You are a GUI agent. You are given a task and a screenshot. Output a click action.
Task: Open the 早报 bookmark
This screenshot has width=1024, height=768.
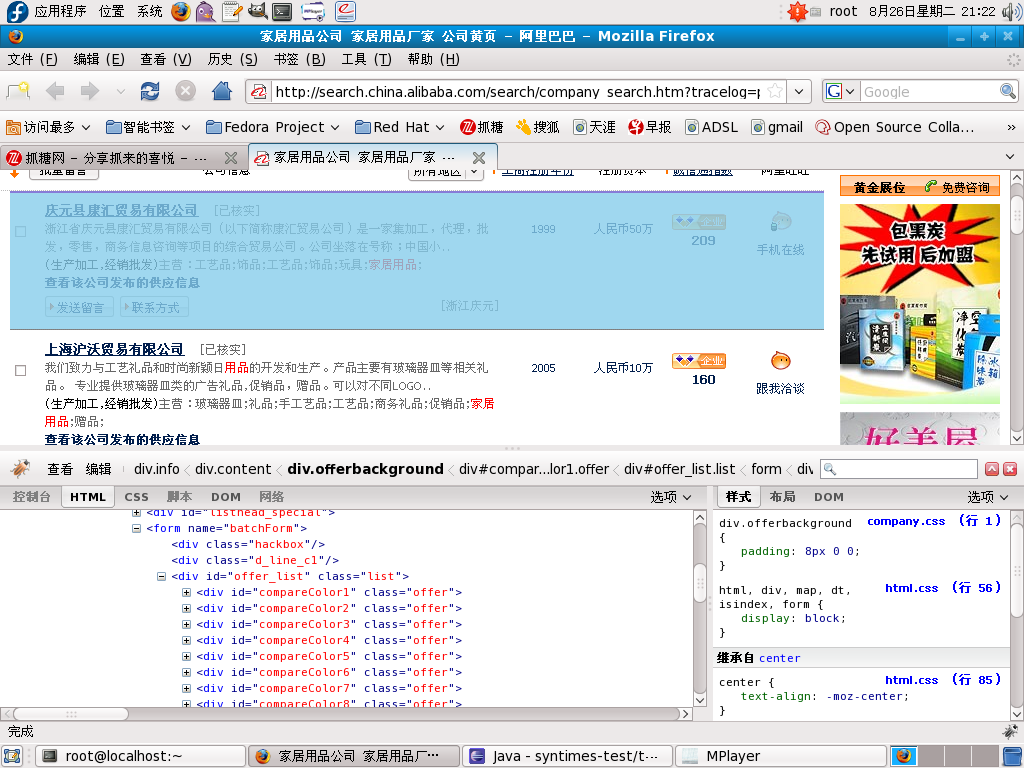pyautogui.click(x=650, y=127)
